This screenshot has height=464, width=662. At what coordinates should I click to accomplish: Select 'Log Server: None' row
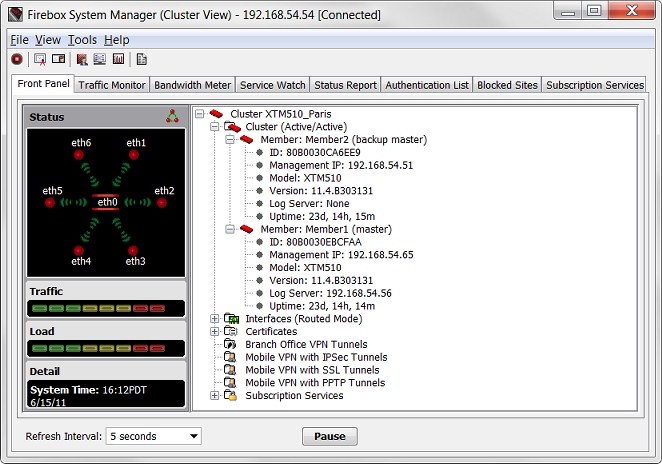point(309,204)
